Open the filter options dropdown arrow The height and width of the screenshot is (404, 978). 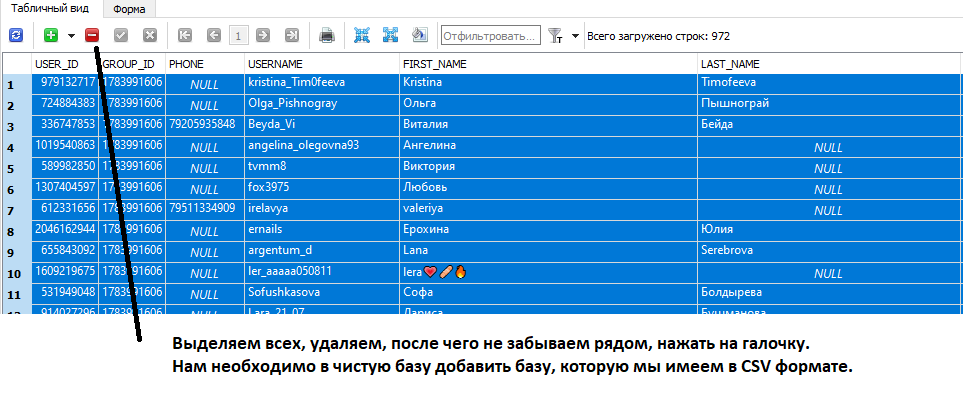point(575,35)
